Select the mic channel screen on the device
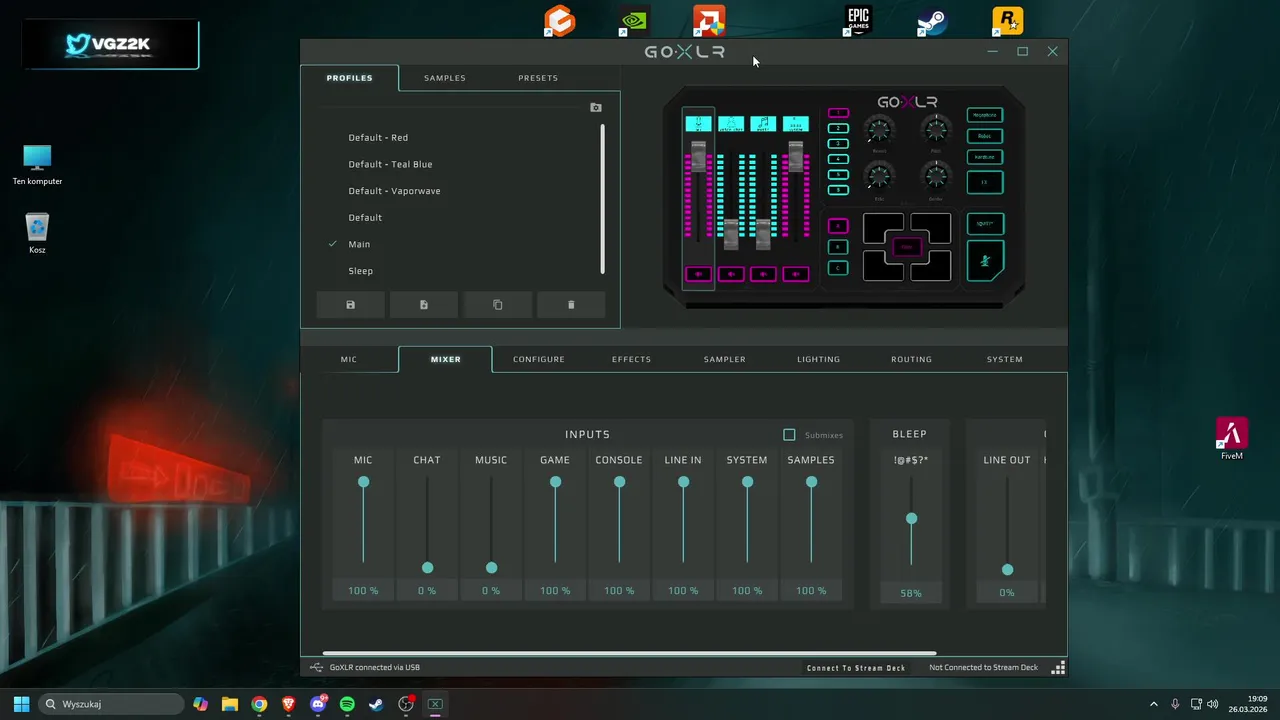The height and width of the screenshot is (720, 1280). coord(699,124)
